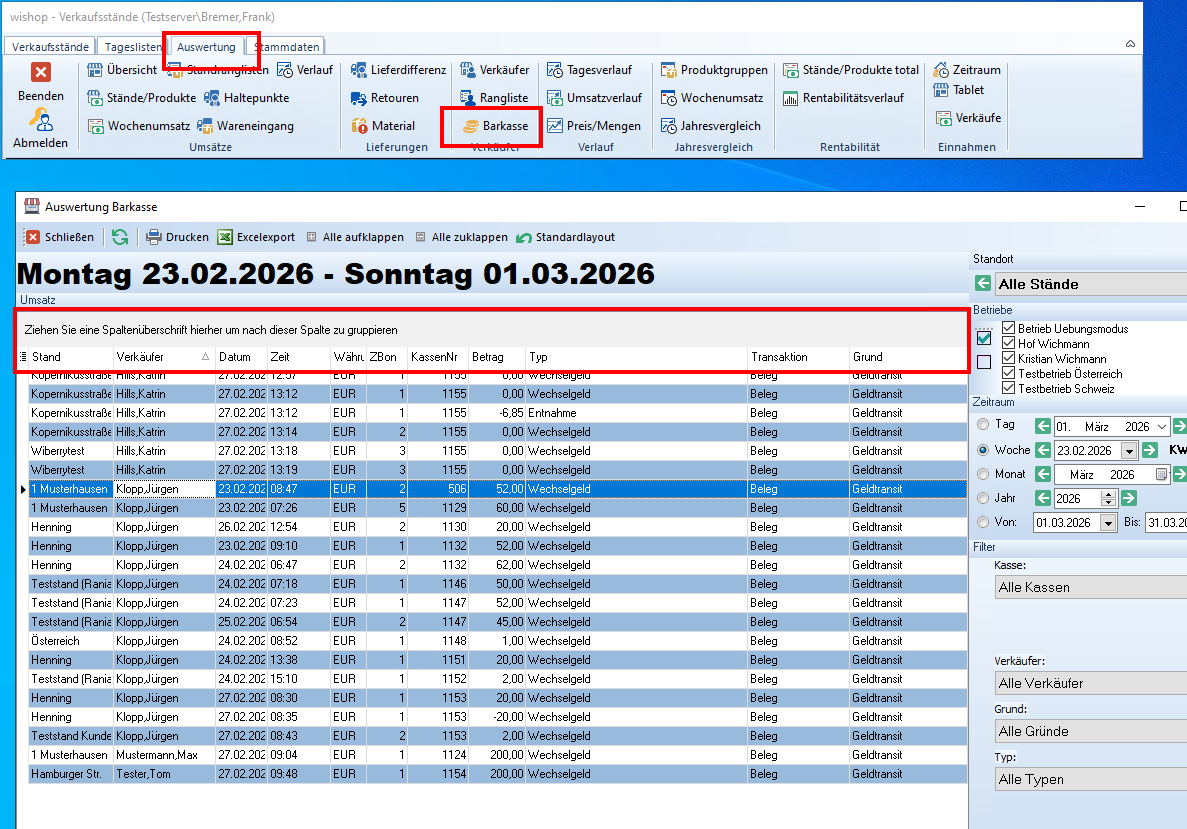This screenshot has width=1187, height=829.
Task: Open Lieferdifferenz report in ribbon
Action: pos(360,70)
